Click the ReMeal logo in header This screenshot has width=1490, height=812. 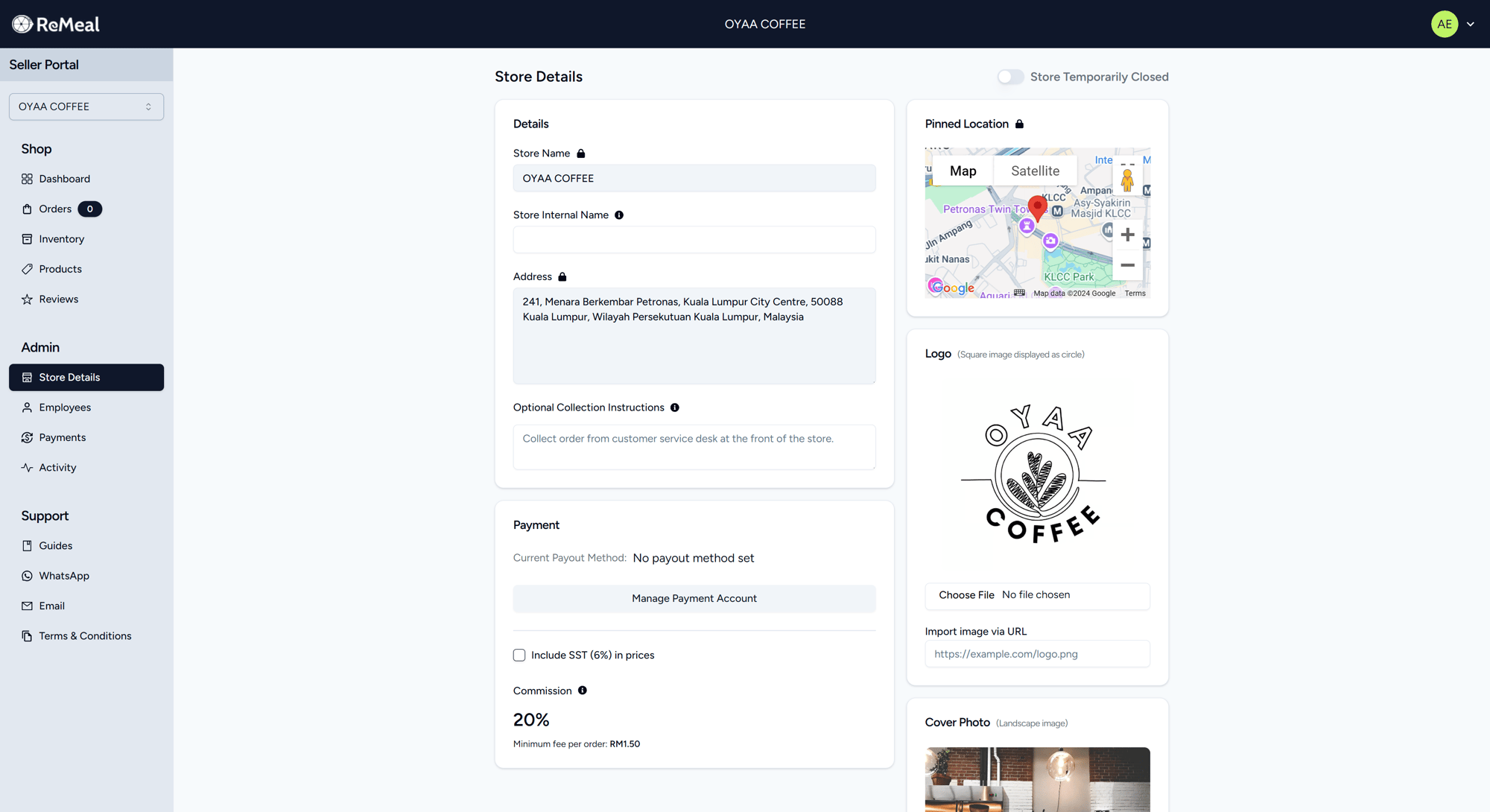56,24
